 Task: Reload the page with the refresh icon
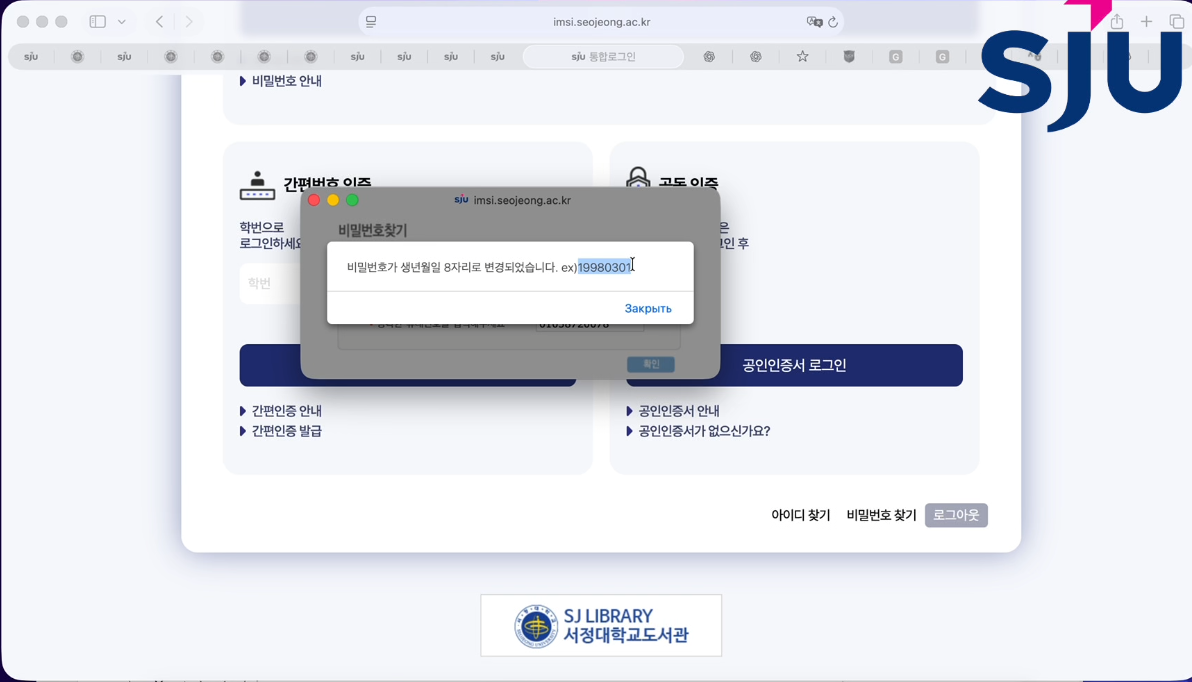point(833,21)
